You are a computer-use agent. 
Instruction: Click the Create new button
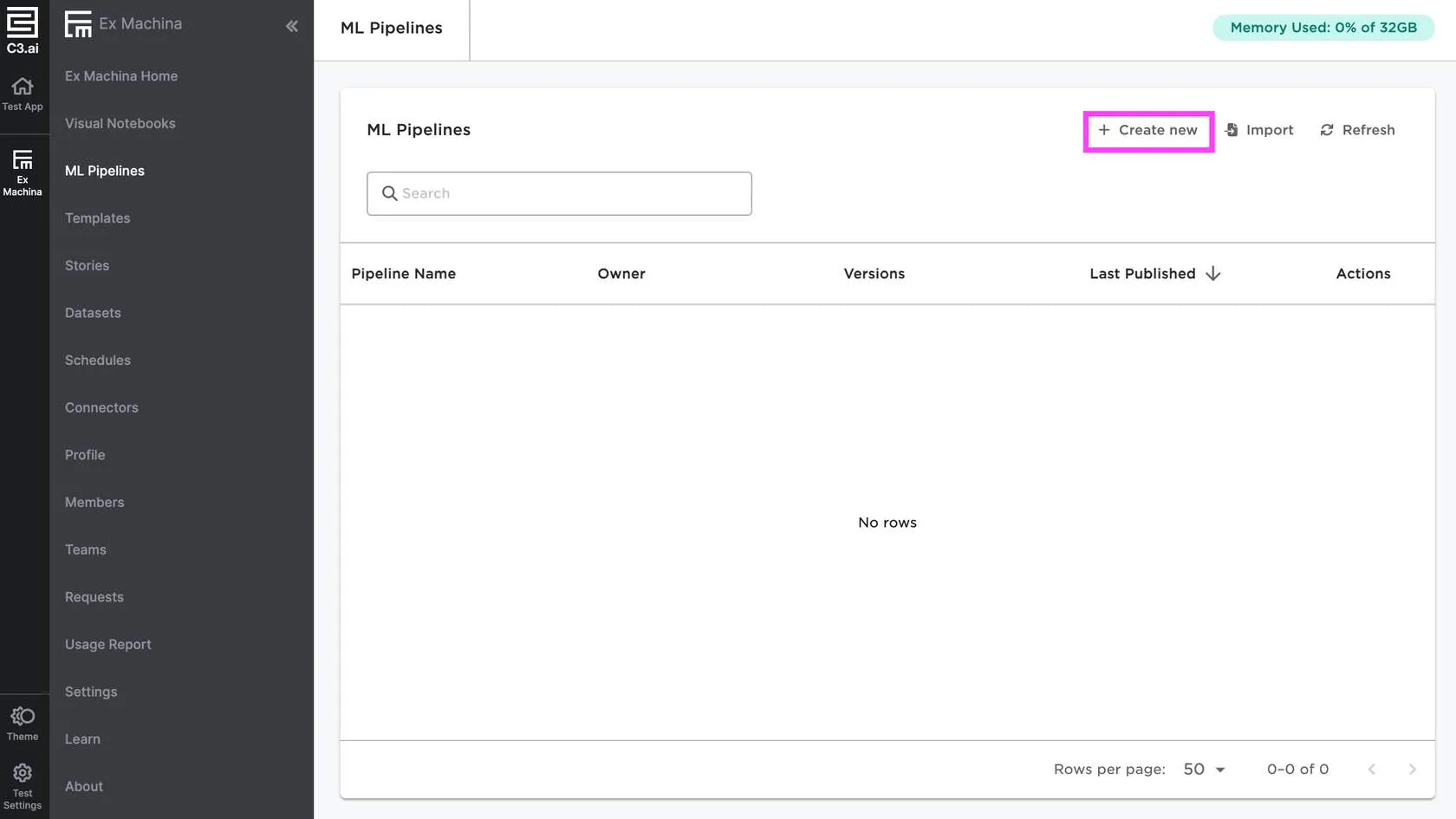pos(1148,130)
